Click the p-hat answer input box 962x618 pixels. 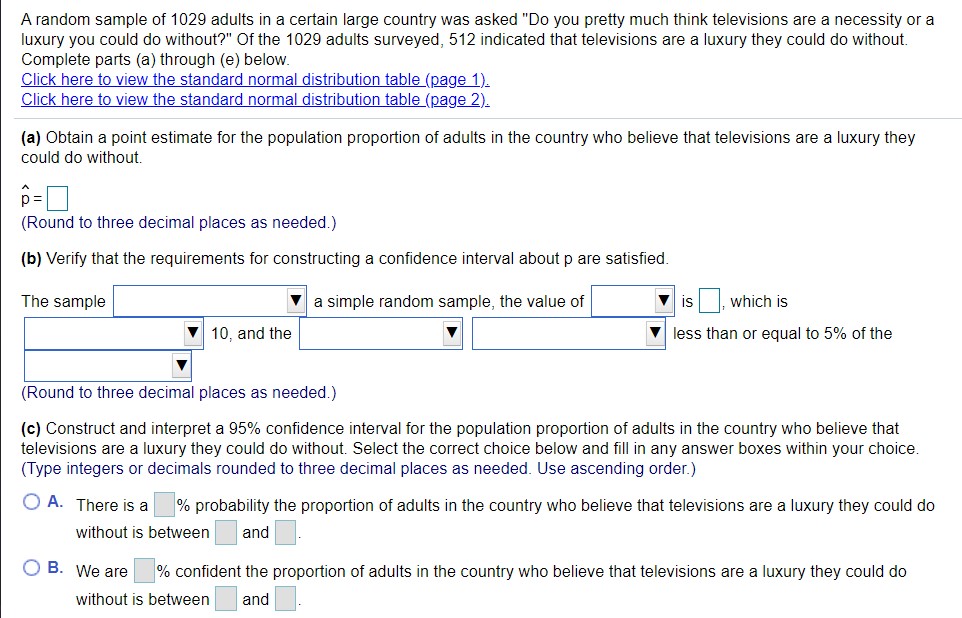pos(56,197)
